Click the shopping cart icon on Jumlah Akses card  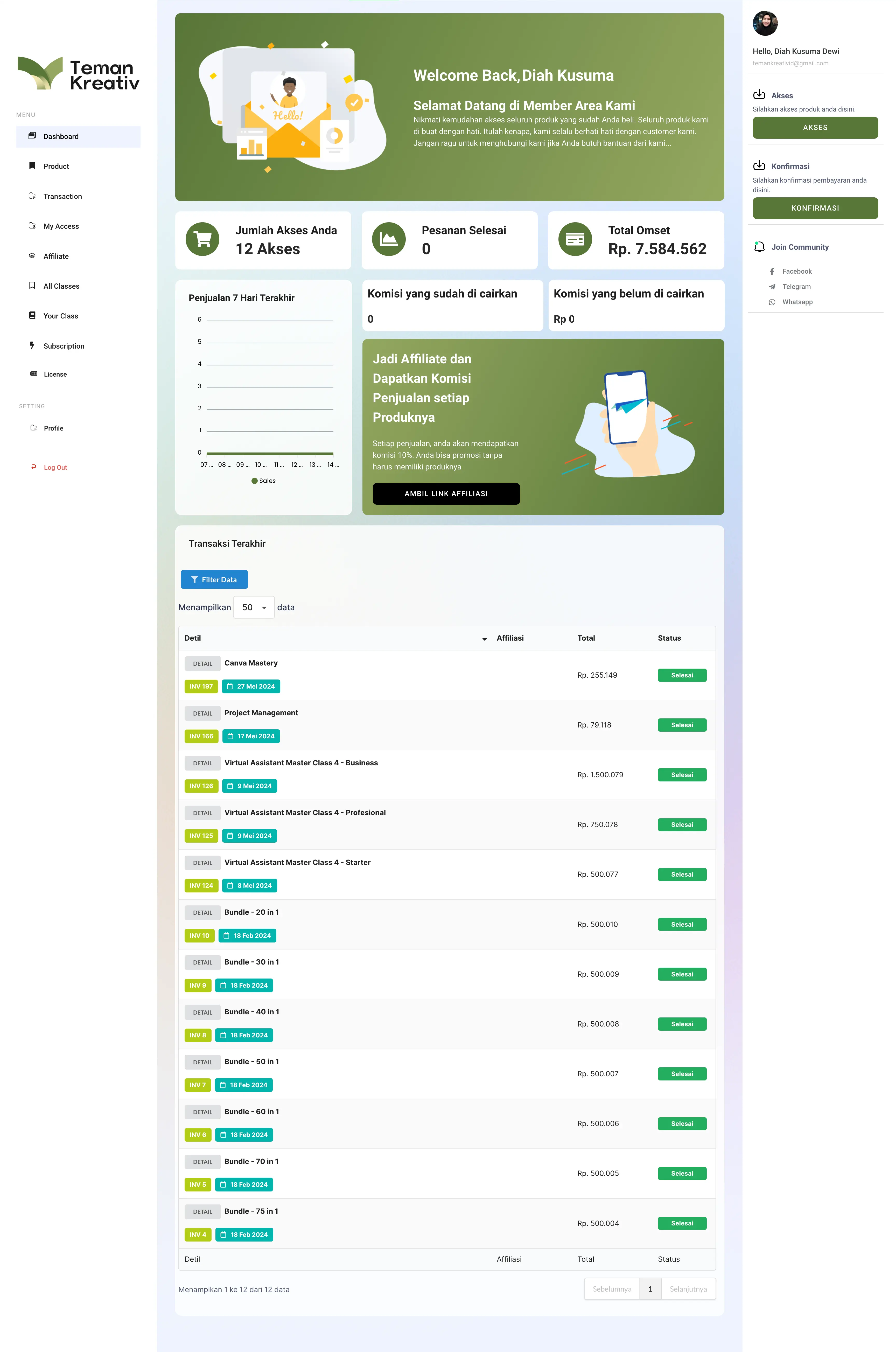(x=202, y=239)
